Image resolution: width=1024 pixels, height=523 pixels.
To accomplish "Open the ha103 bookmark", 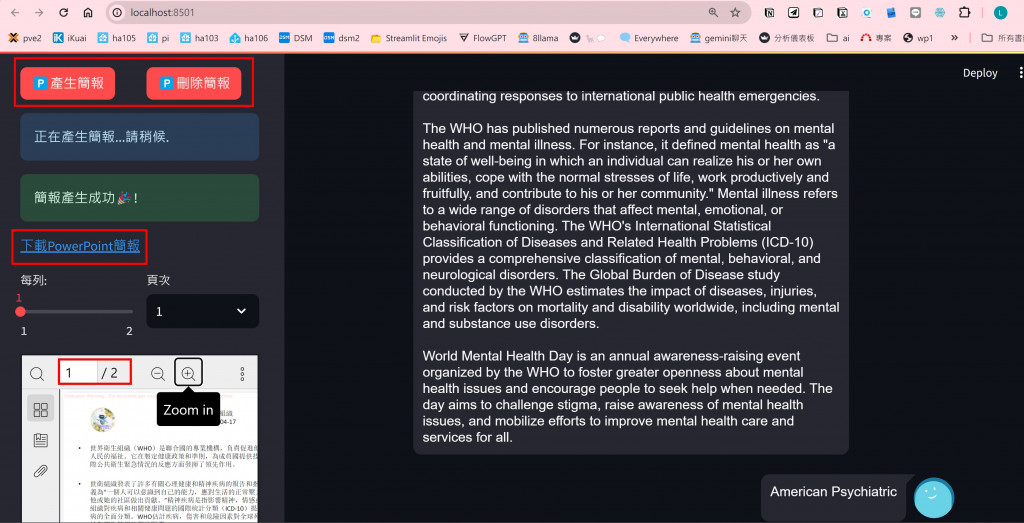I will click(199, 38).
